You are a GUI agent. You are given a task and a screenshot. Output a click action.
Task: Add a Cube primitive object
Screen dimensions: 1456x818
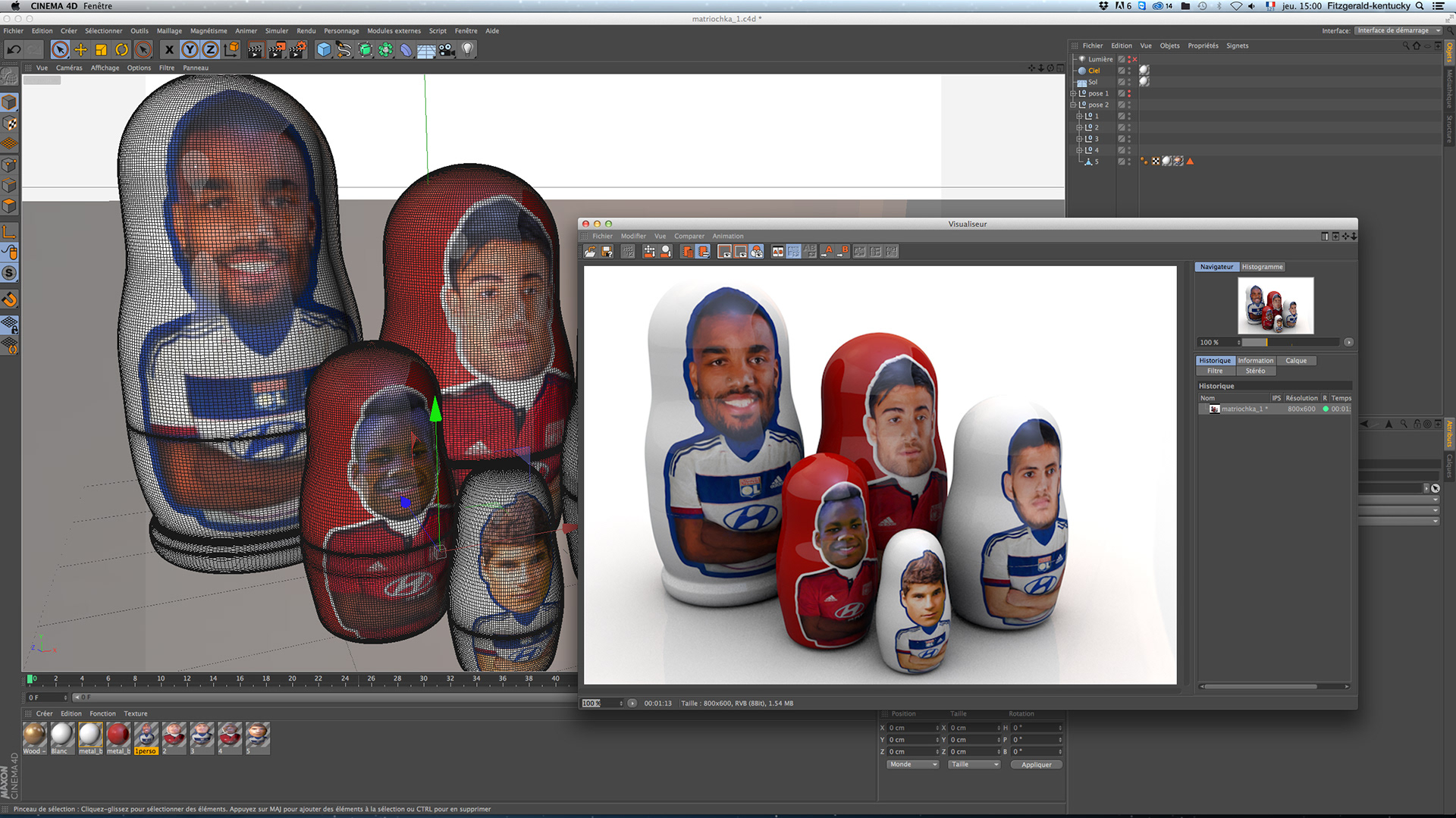pos(324,50)
